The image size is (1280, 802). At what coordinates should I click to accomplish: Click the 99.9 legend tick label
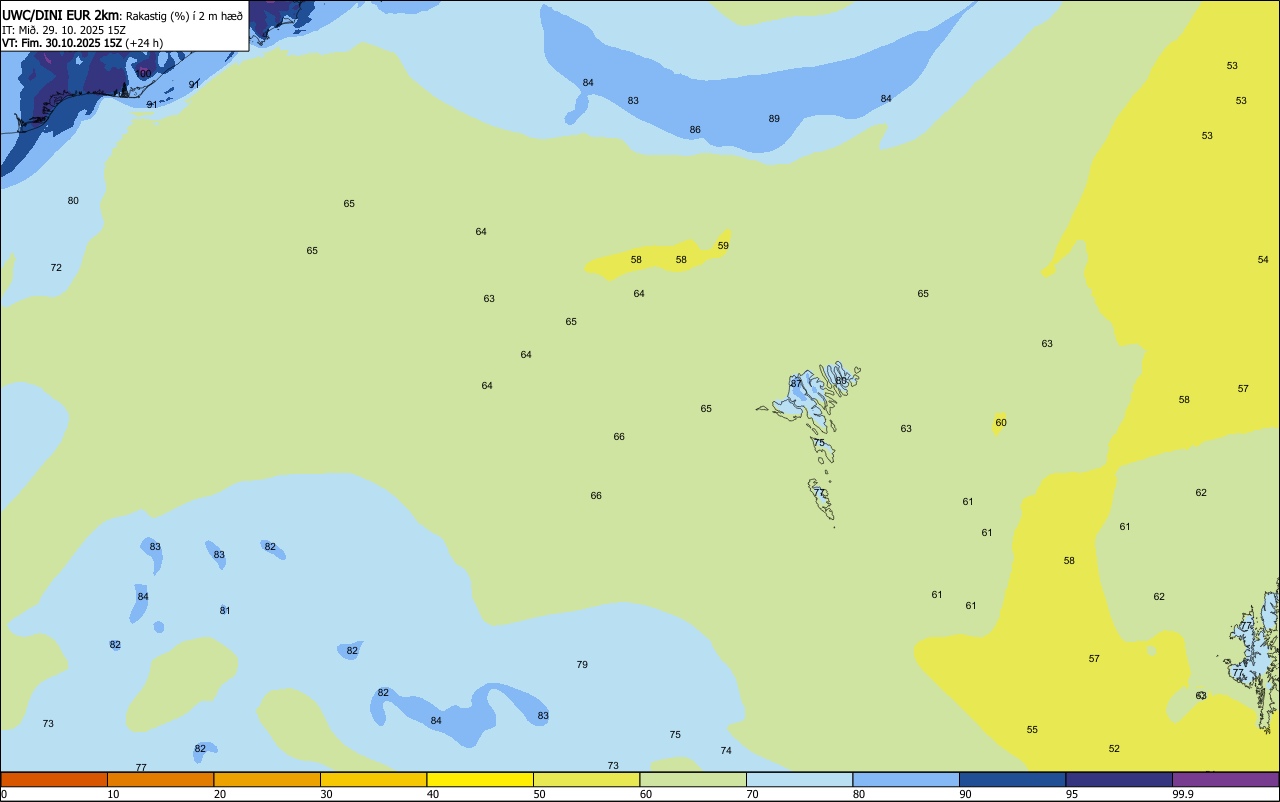[1183, 794]
